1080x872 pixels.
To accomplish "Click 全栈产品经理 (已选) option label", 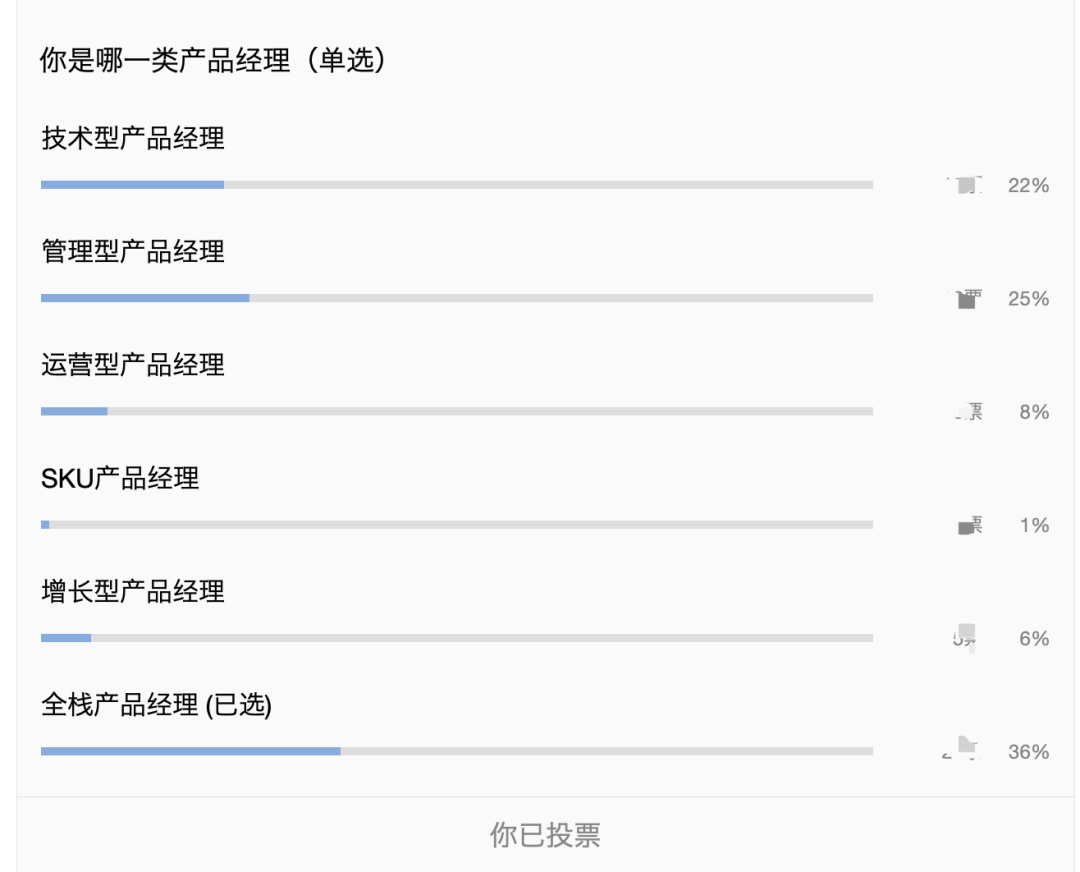I will [156, 705].
